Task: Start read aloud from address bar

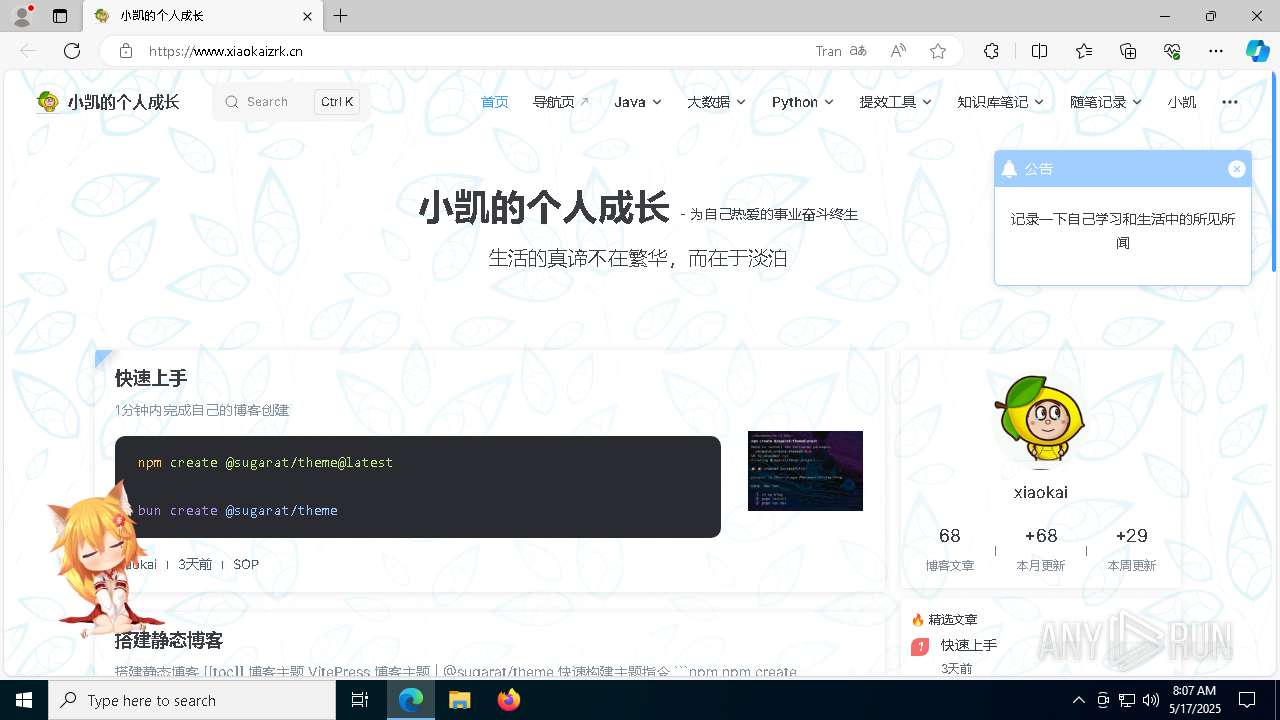Action: click(x=898, y=51)
